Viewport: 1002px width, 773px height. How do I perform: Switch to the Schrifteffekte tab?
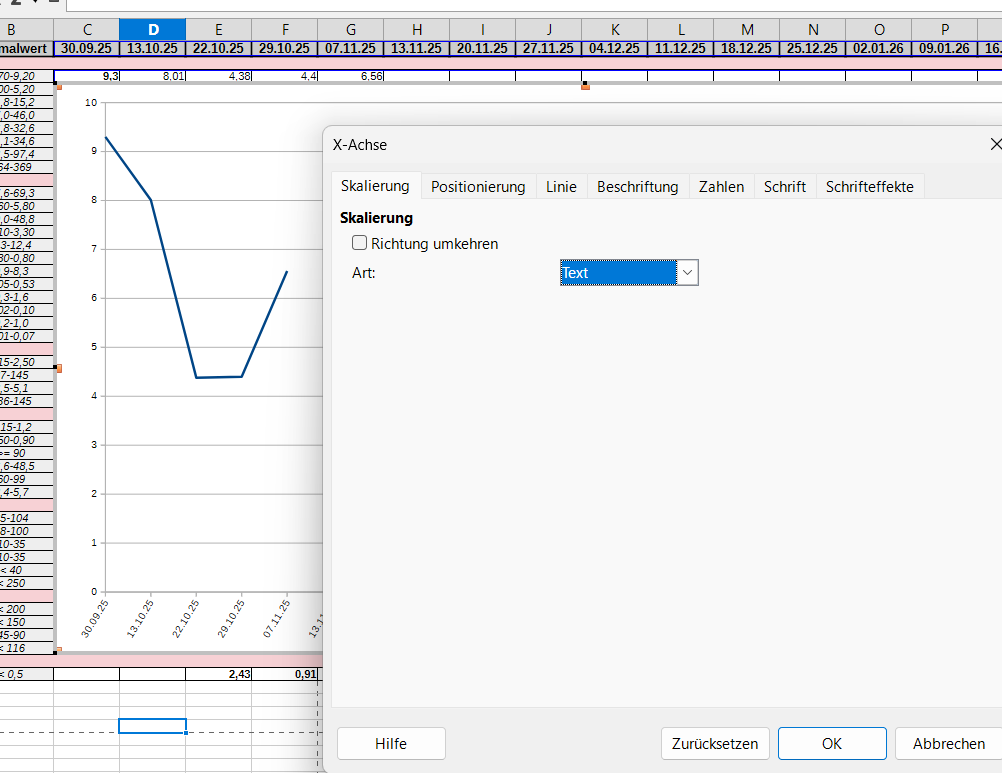869,187
